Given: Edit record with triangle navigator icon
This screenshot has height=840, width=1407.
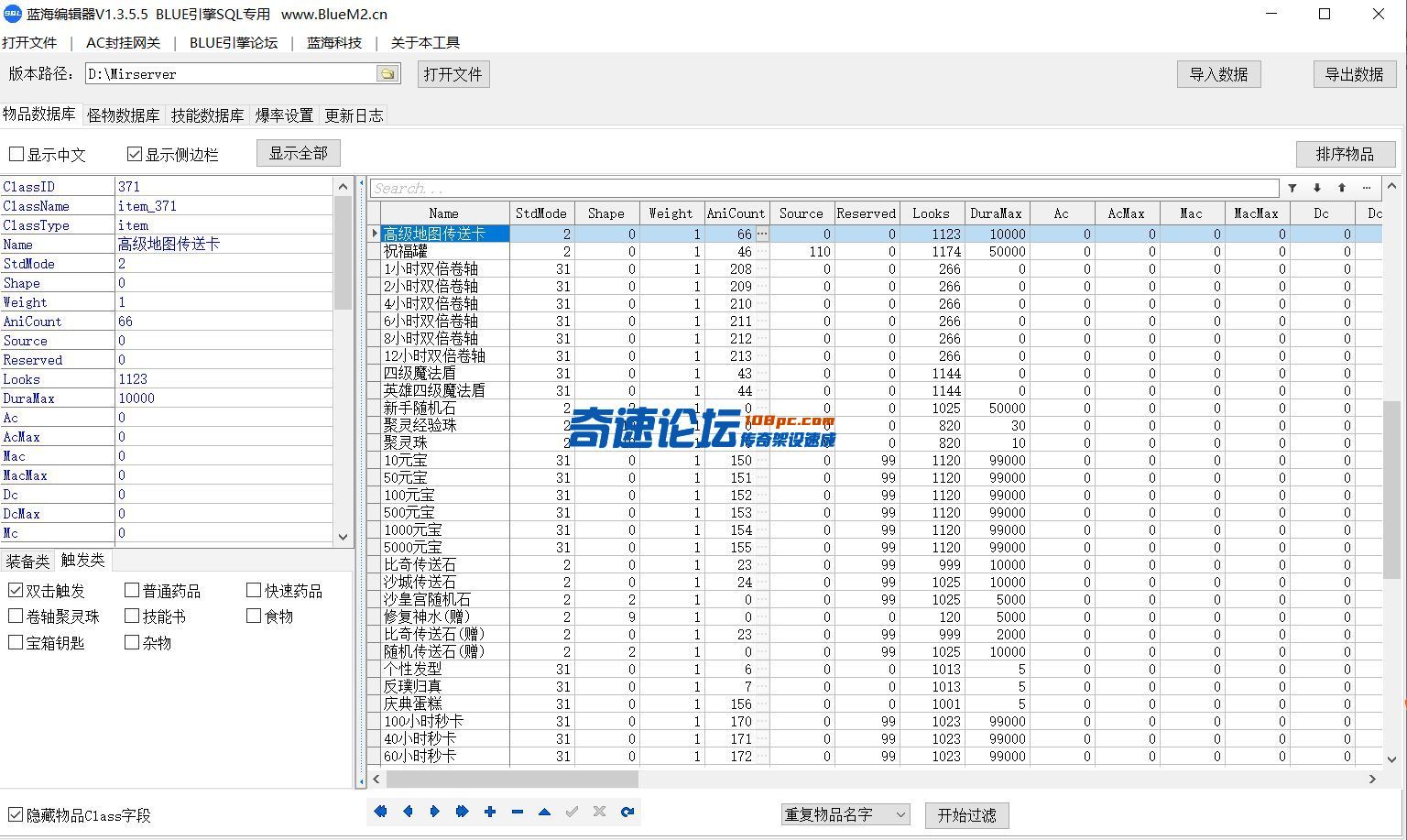Looking at the screenshot, I should point(545,812).
